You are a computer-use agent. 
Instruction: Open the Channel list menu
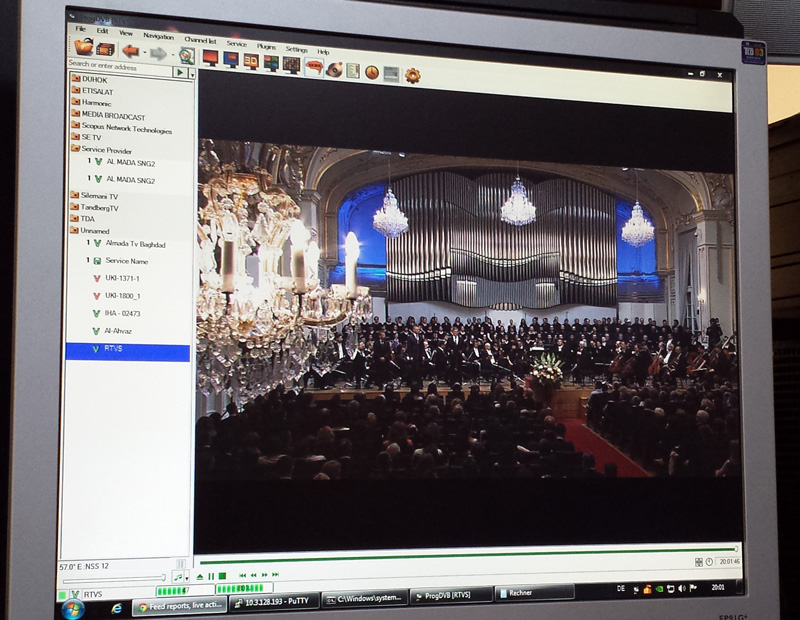[x=199, y=40]
